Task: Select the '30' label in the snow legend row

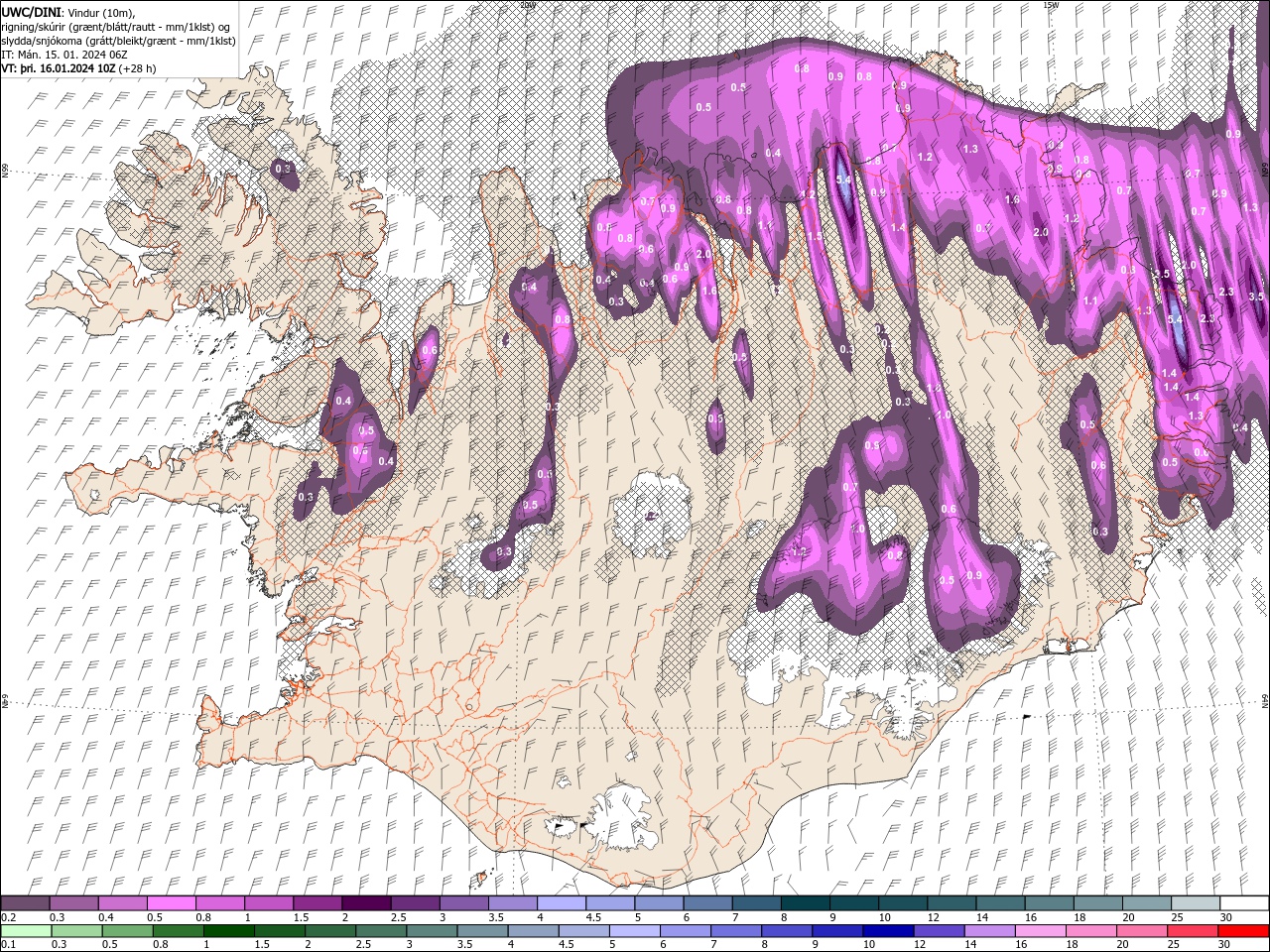Action: pyautogui.click(x=1227, y=917)
